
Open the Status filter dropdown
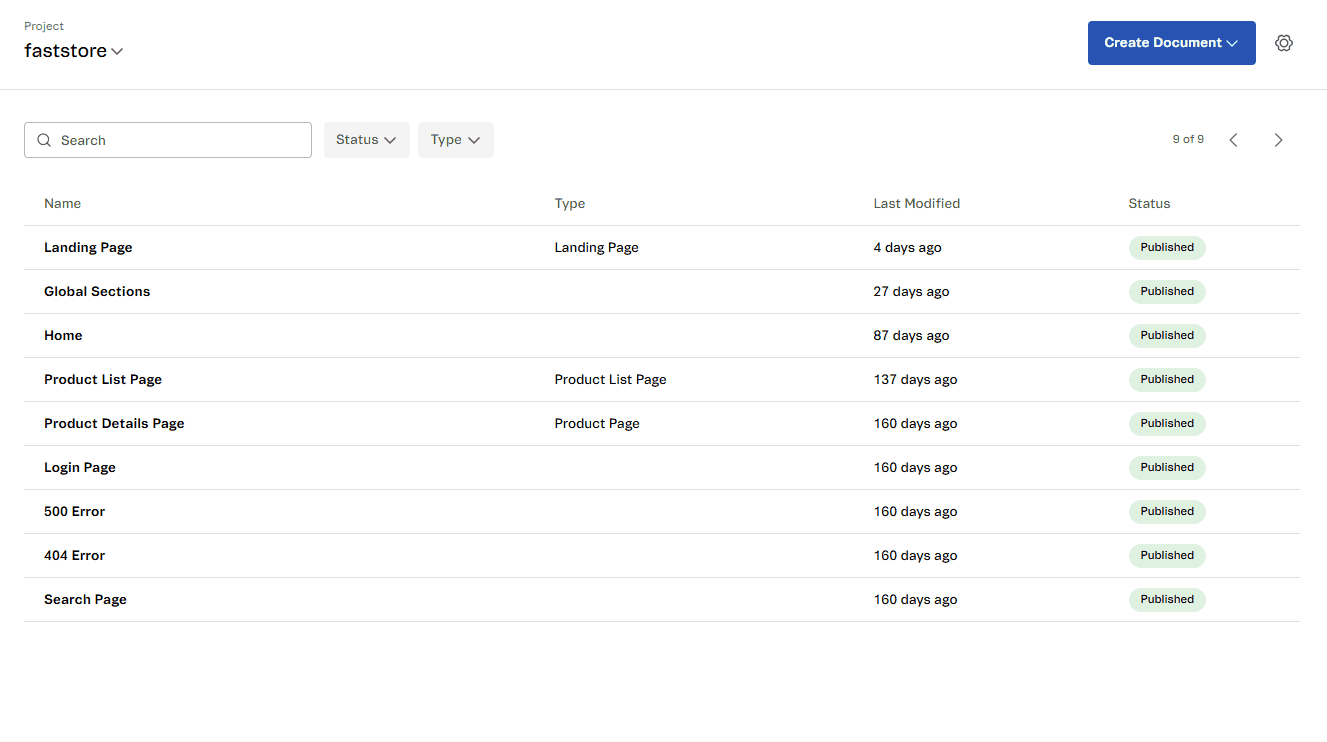click(366, 140)
